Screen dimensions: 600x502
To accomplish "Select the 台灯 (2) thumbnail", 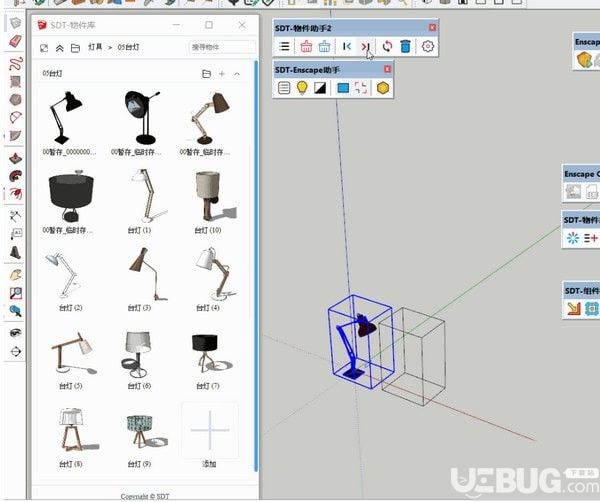I will 64,273.
